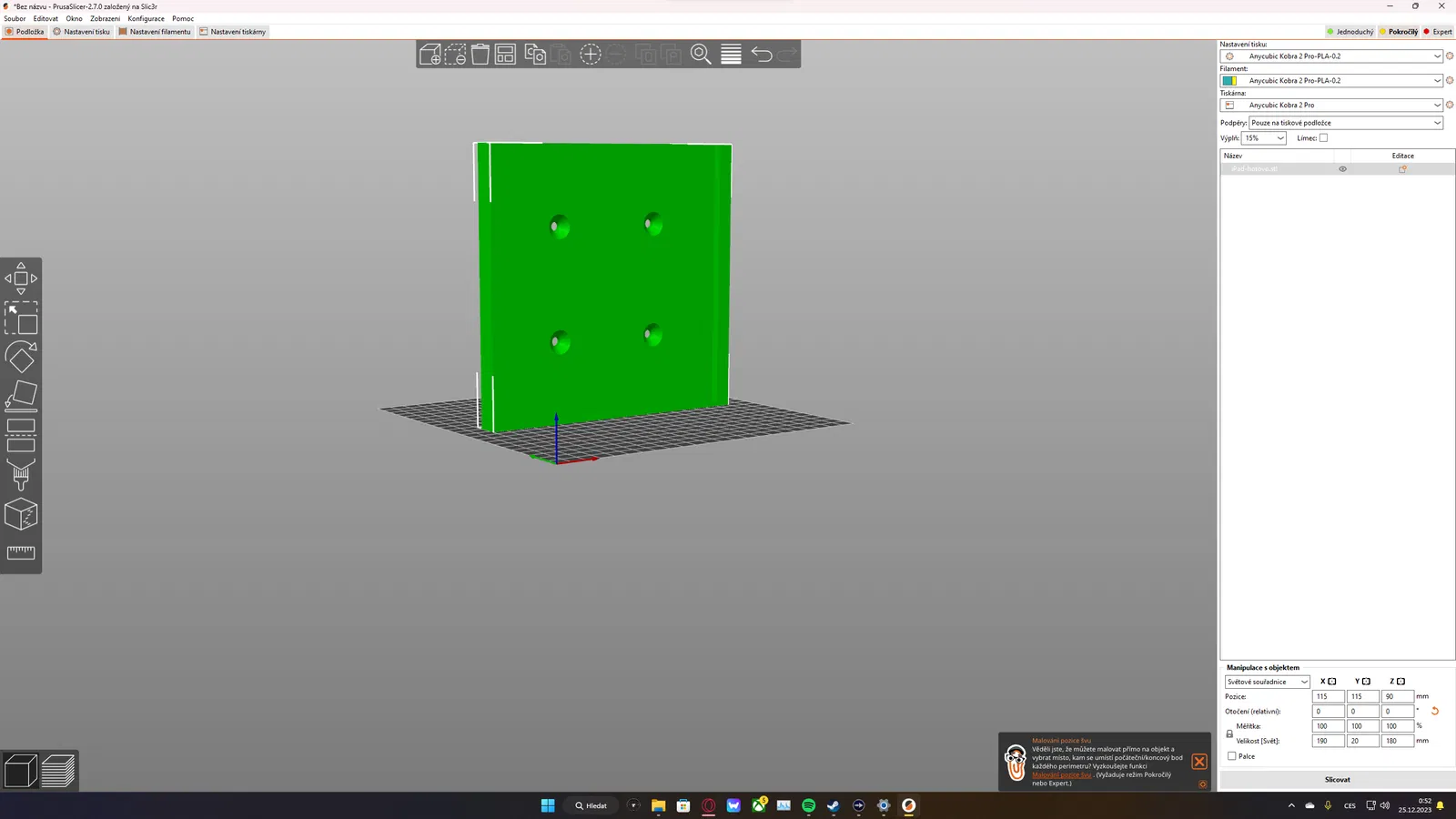Screen dimensions: 1456x819
Task: Select the Paint-on supports tool
Action: [x=21, y=474]
